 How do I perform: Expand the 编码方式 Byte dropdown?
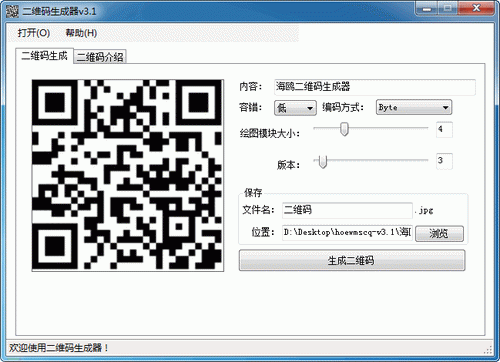[x=414, y=107]
